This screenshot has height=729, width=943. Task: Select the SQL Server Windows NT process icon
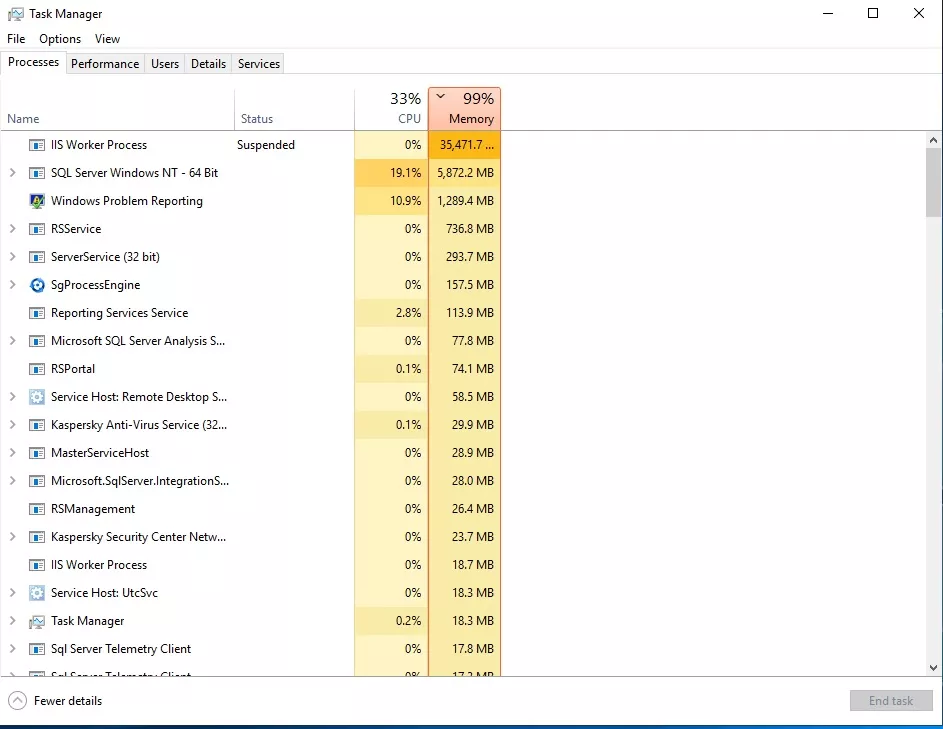point(37,173)
